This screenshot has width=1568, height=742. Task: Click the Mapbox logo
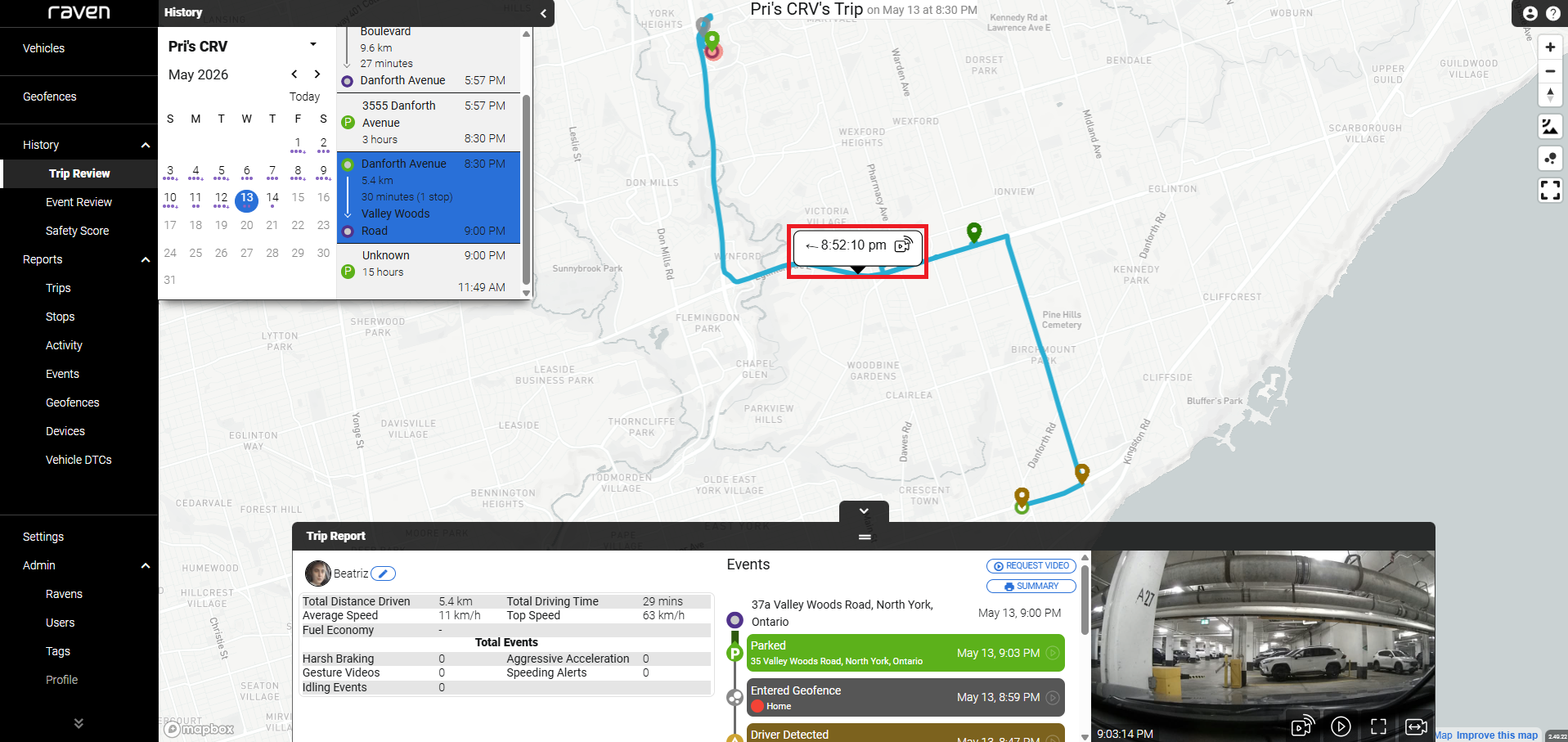click(x=199, y=728)
